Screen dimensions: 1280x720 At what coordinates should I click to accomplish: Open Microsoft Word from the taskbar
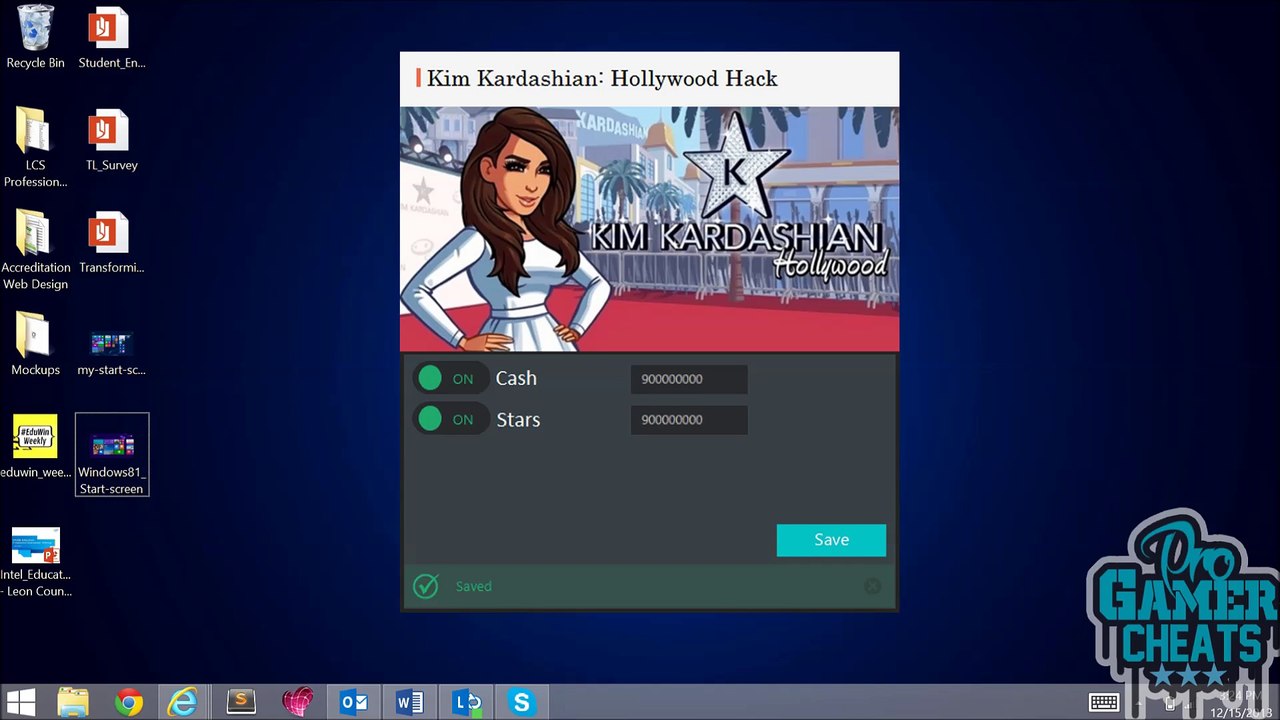[x=410, y=702]
